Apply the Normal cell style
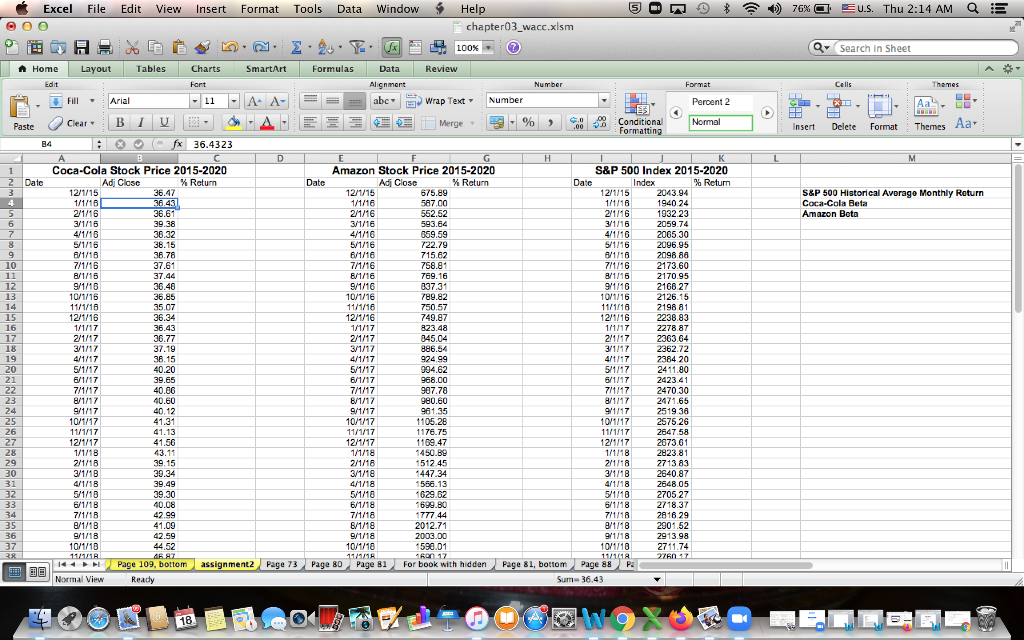The image size is (1024, 640). point(719,120)
